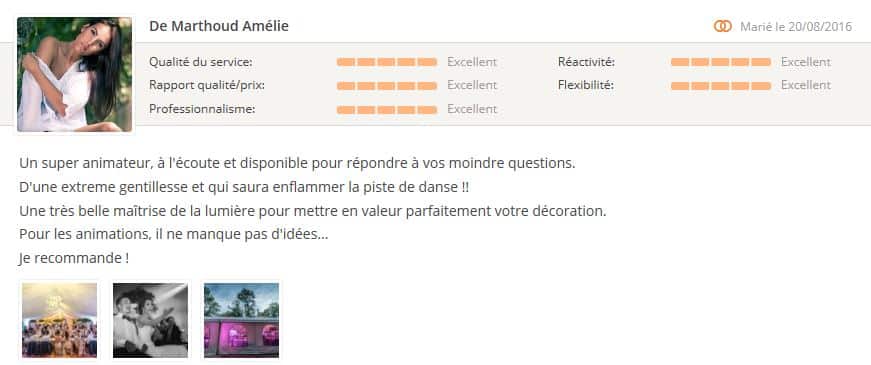Open the black-and-white couple photo thumbnail
Image resolution: width=871 pixels, height=365 pixels.
(x=151, y=320)
